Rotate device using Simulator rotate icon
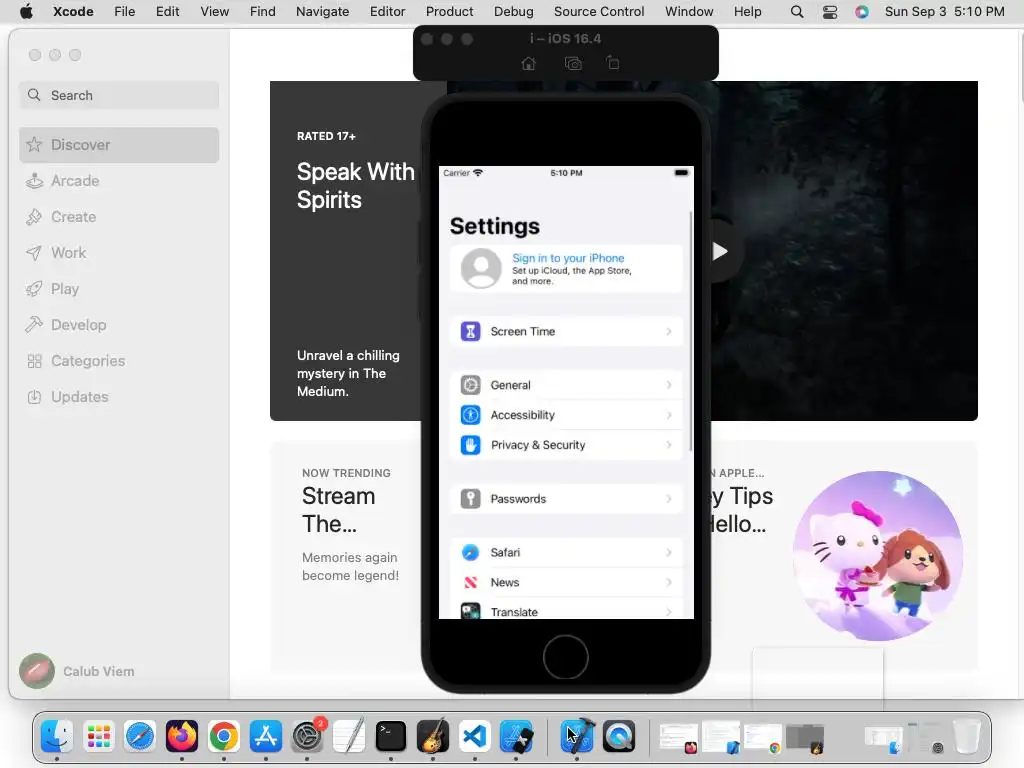The height and width of the screenshot is (768, 1024). [x=613, y=63]
